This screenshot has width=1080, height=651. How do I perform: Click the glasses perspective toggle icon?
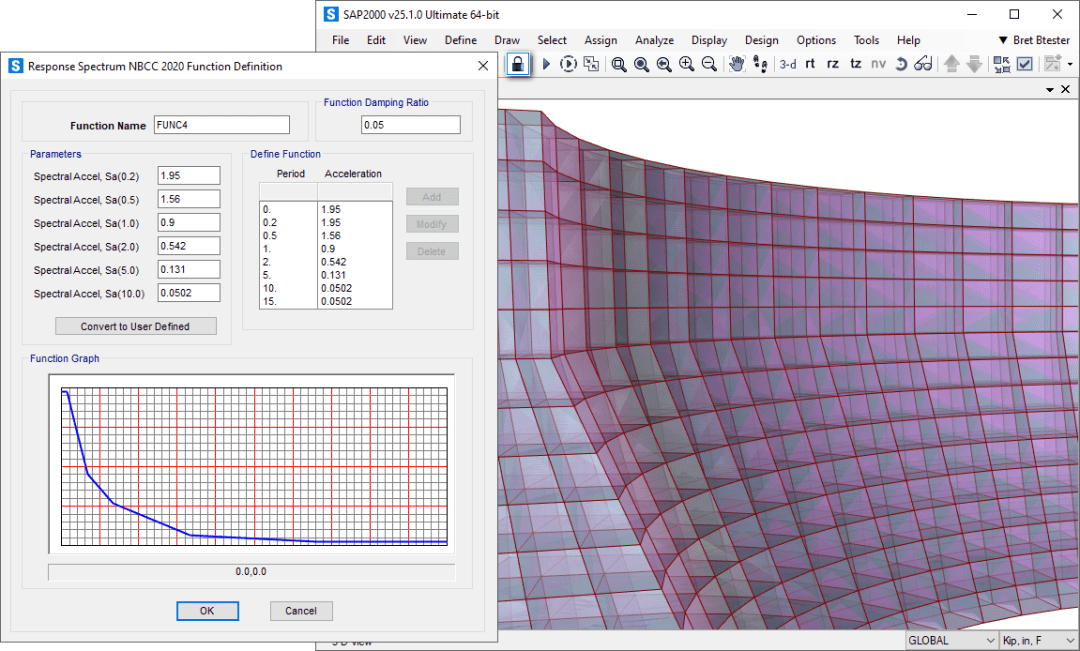[923, 64]
